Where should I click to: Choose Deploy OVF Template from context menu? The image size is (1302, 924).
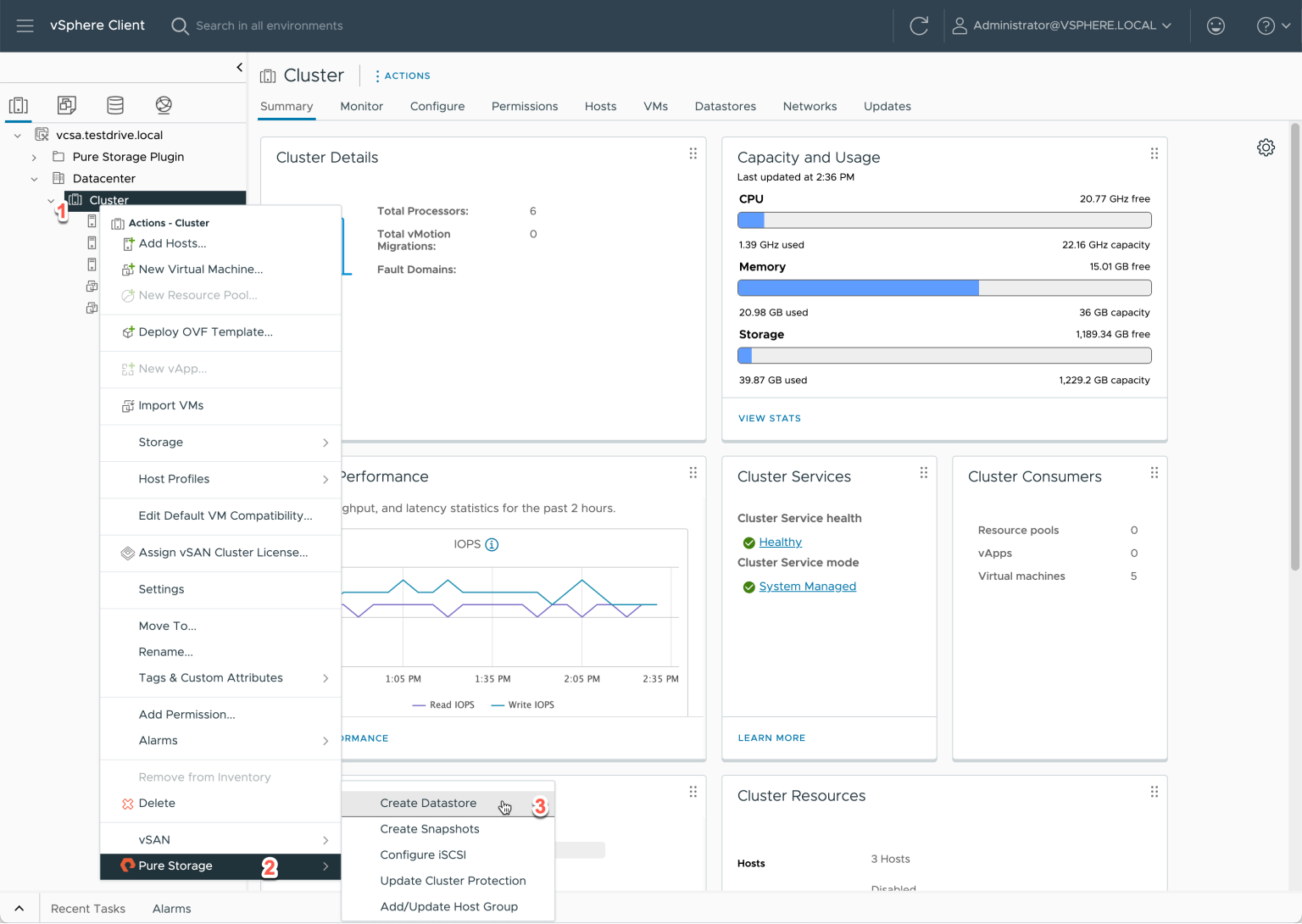pyautogui.click(x=205, y=331)
